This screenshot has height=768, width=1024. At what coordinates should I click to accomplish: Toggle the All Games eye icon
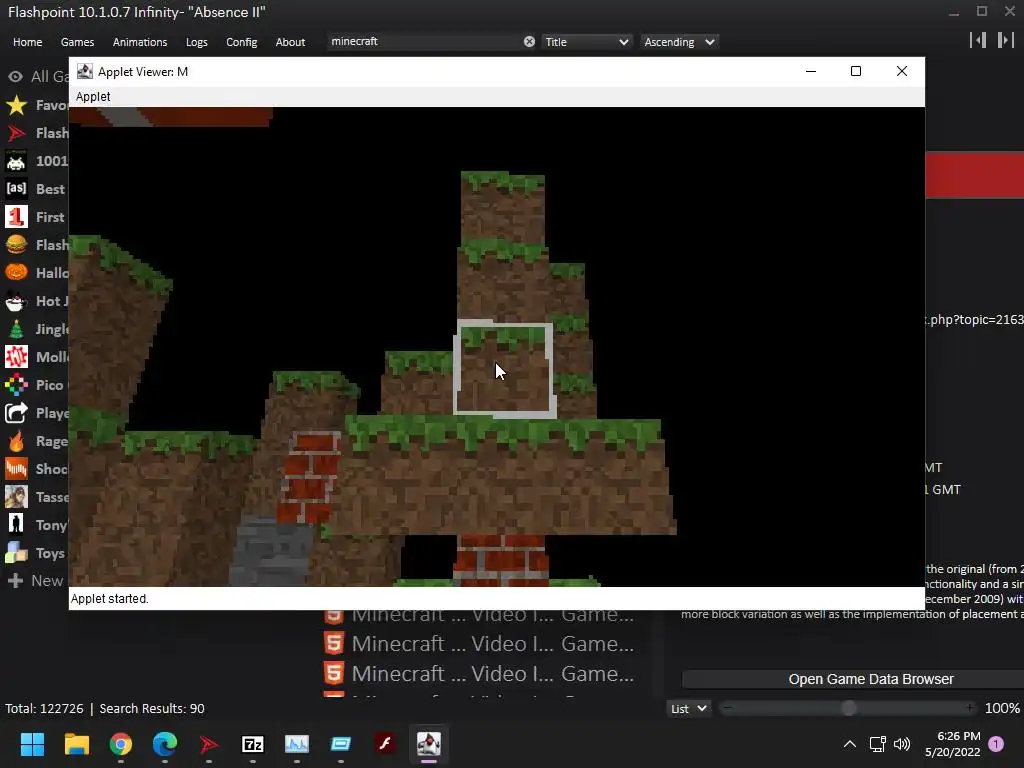(x=15, y=76)
